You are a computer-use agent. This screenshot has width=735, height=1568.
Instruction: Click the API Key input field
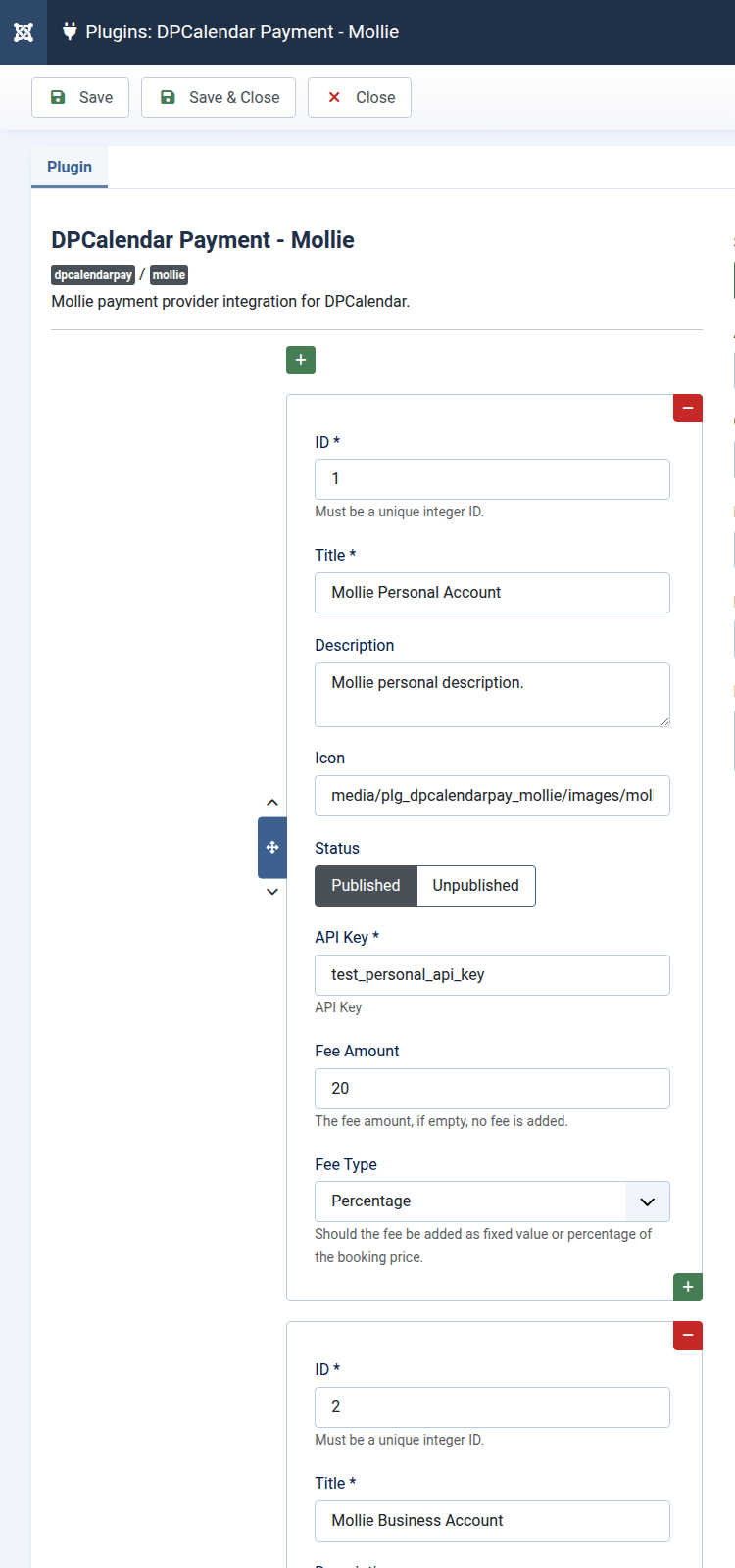(492, 975)
